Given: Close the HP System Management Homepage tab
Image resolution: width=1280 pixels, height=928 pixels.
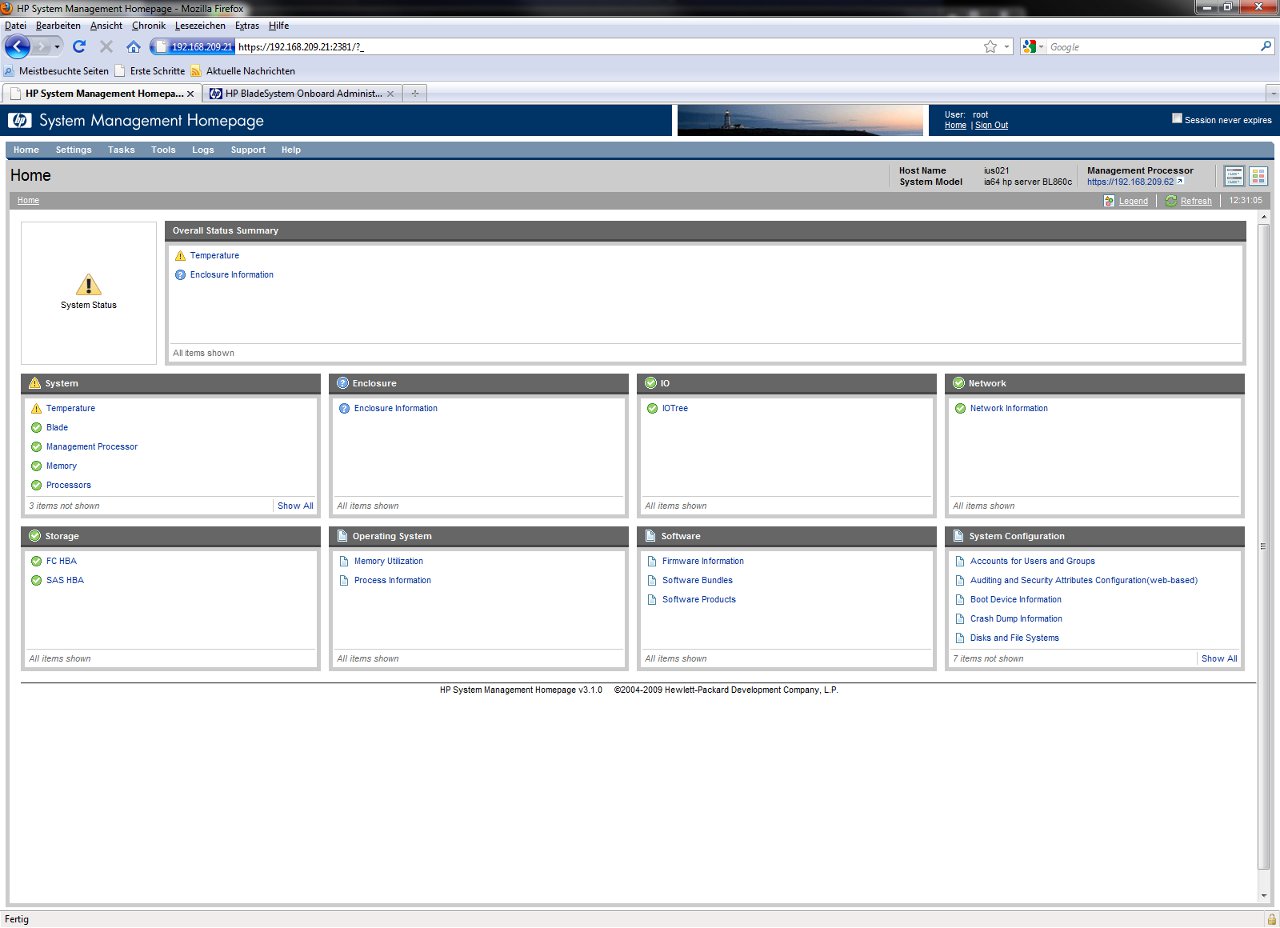Looking at the screenshot, I should [191, 93].
